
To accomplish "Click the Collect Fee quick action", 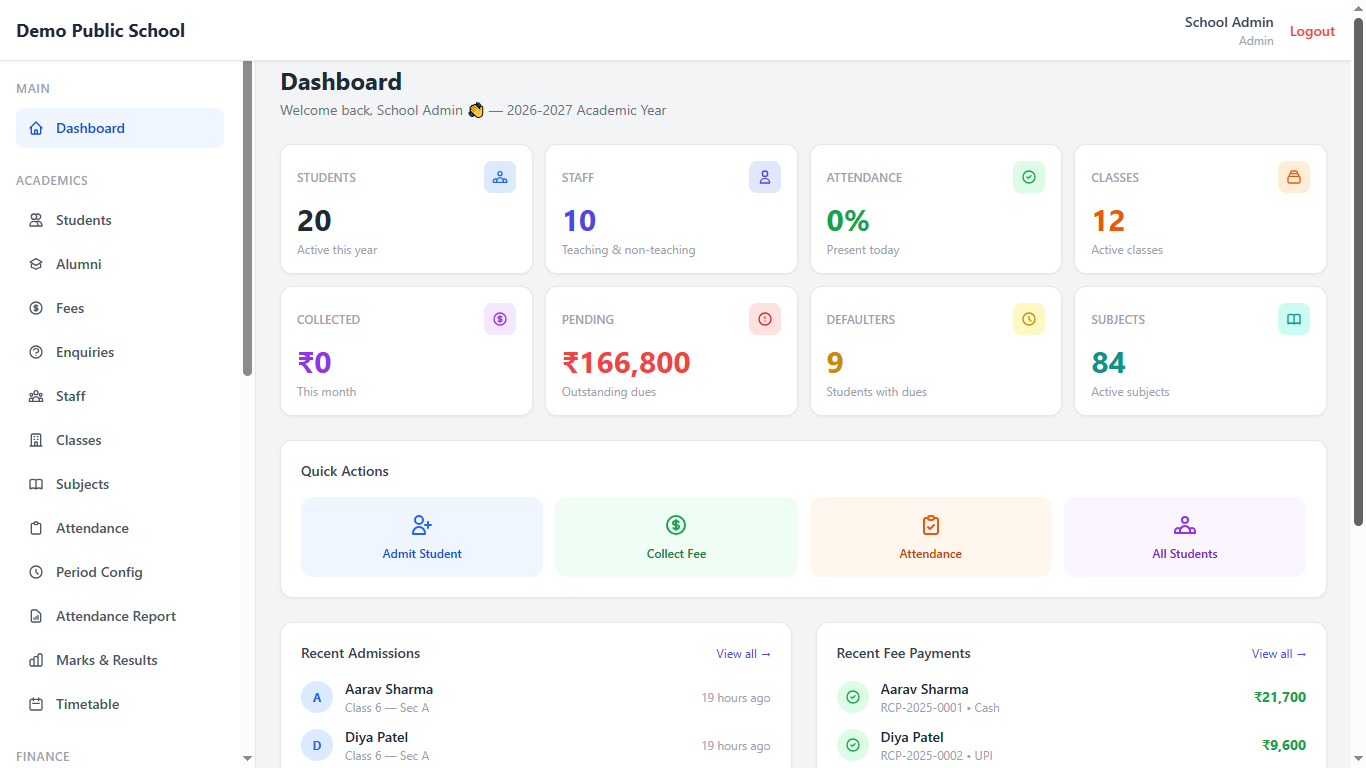I will click(676, 537).
